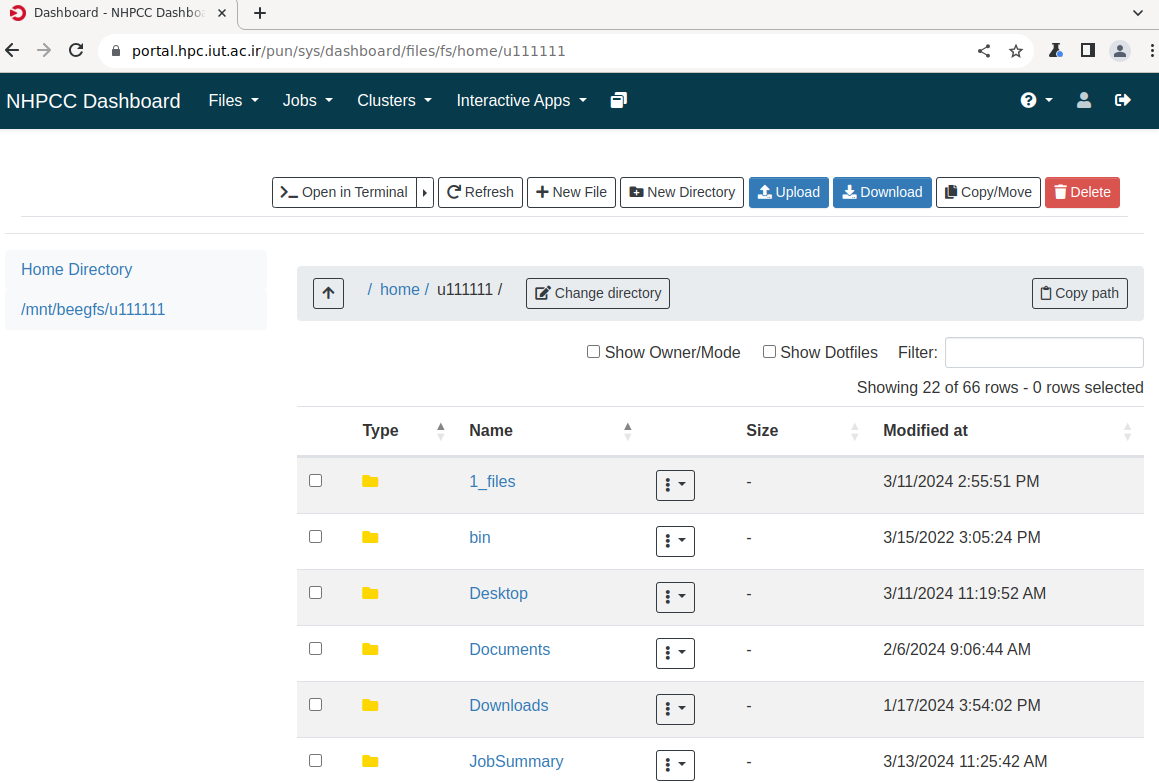Select the Downloads row checkbox

point(316,705)
